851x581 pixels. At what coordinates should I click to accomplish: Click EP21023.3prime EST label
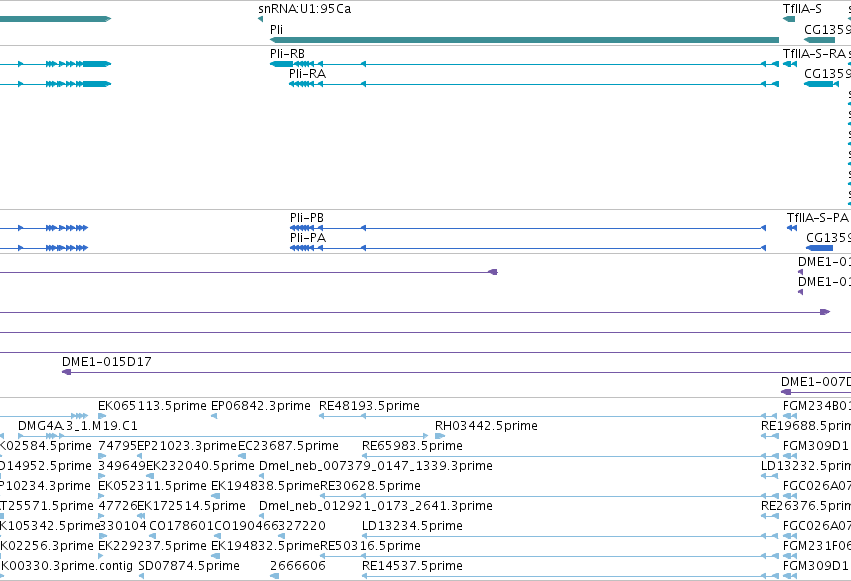pos(187,446)
